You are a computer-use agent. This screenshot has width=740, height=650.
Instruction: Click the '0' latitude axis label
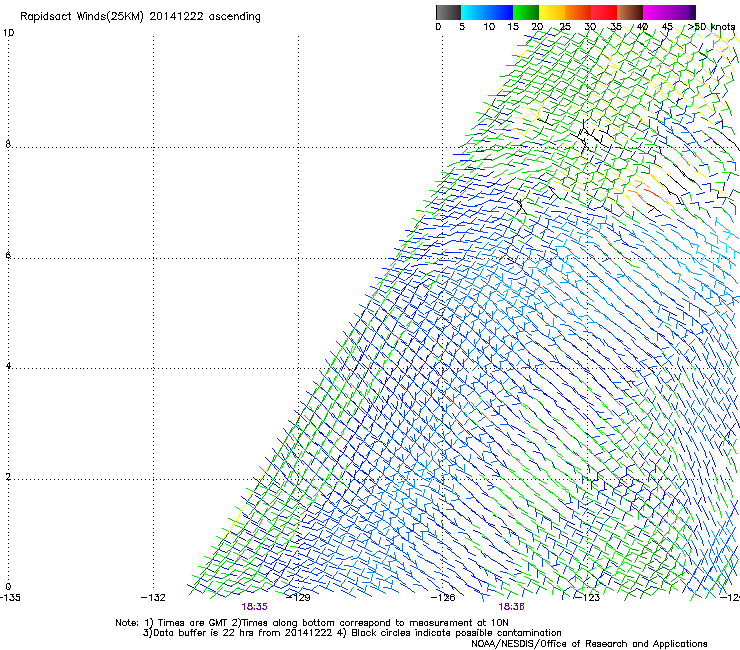8,587
